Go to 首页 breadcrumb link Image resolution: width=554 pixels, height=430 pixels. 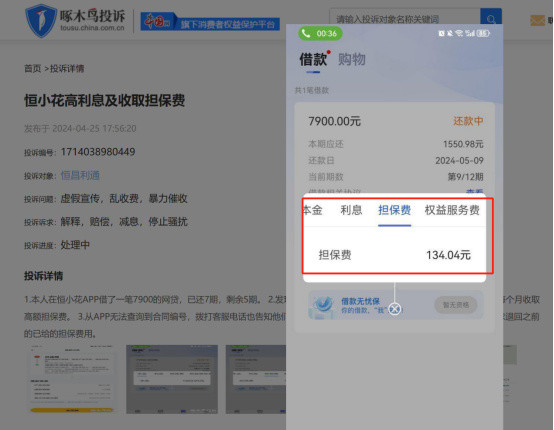point(33,68)
